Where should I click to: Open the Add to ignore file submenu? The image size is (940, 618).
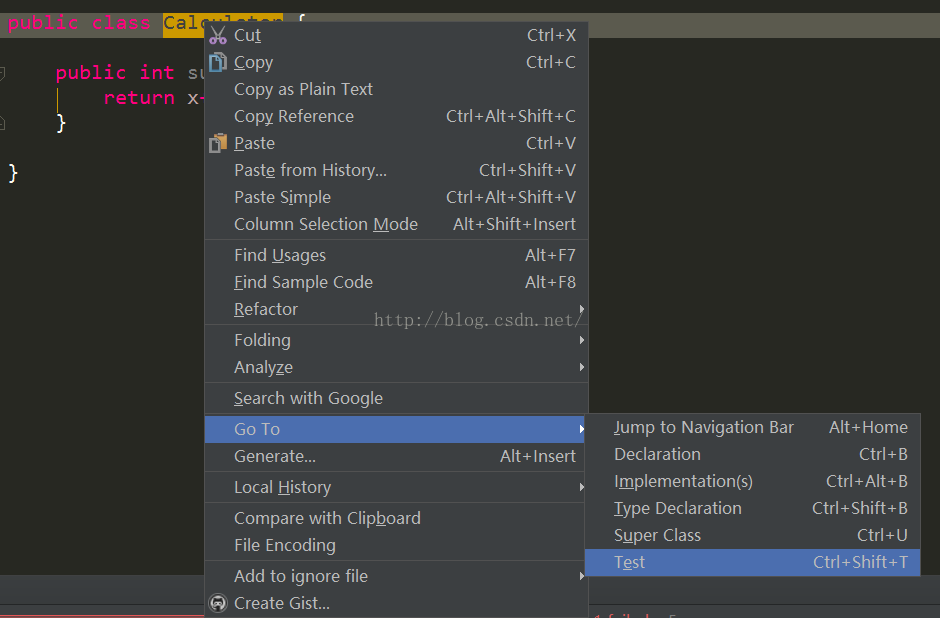coord(301,576)
